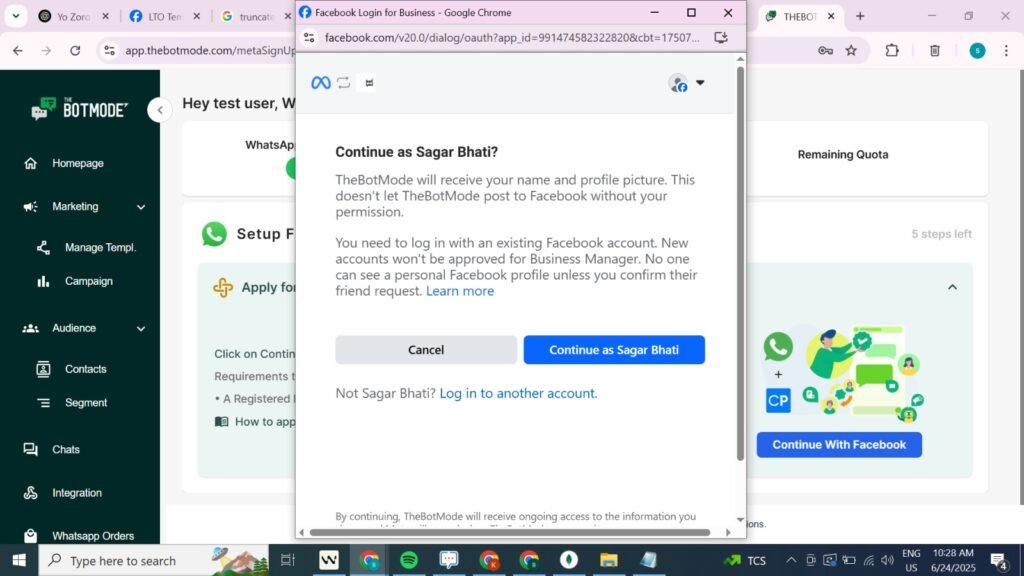This screenshot has width=1024, height=576.
Task: Switch to the Yo Zoro tab
Action: 72,16
